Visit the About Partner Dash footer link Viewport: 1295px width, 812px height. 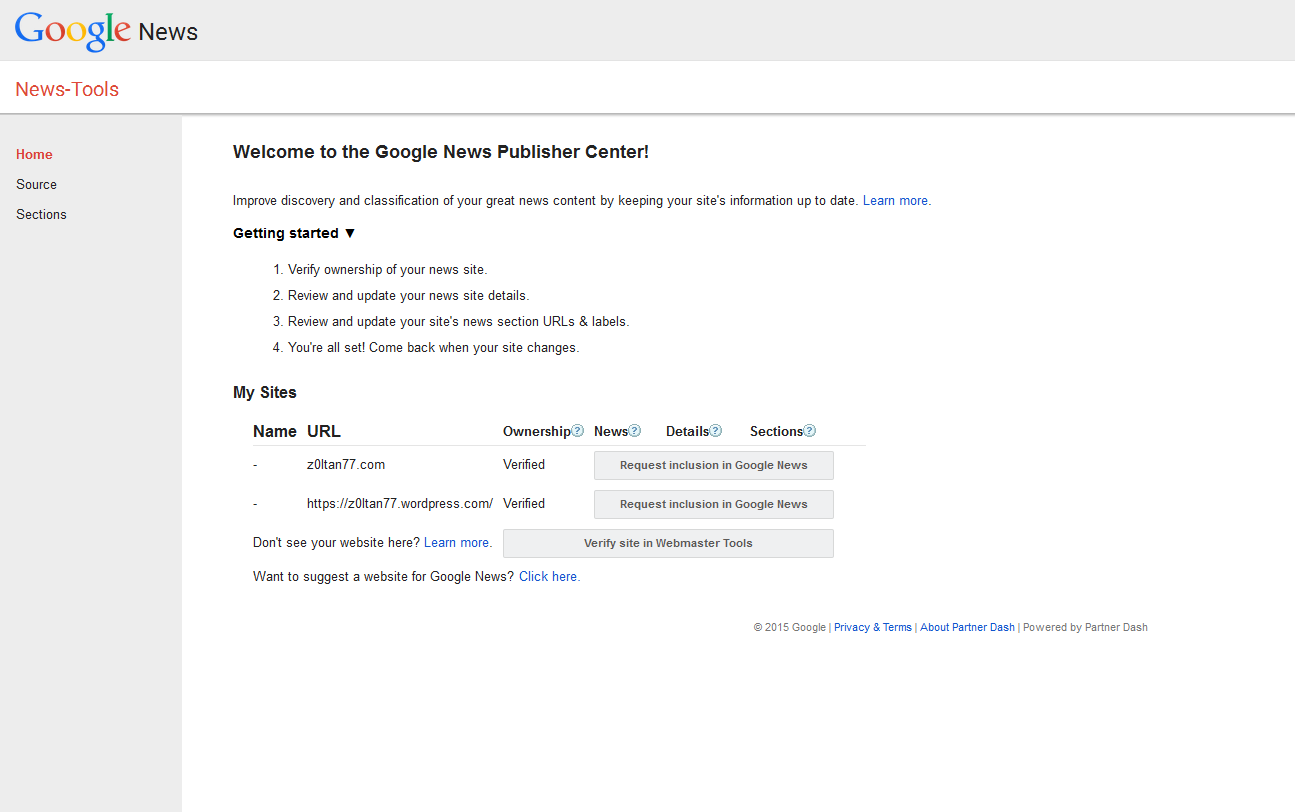967,627
